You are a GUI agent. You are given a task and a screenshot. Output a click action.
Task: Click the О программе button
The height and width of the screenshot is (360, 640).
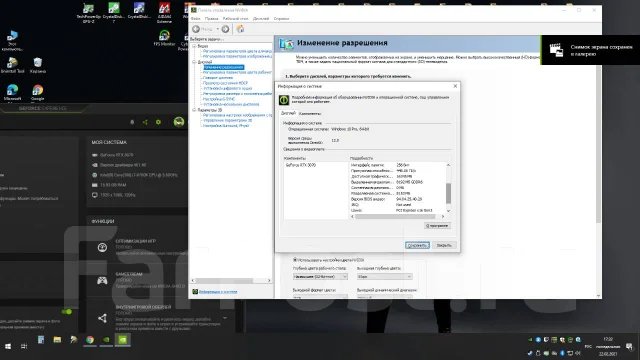[x=437, y=226]
